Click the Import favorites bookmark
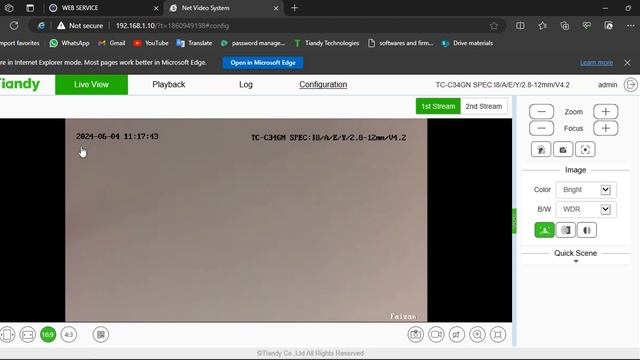Image resolution: width=640 pixels, height=360 pixels. (20, 43)
